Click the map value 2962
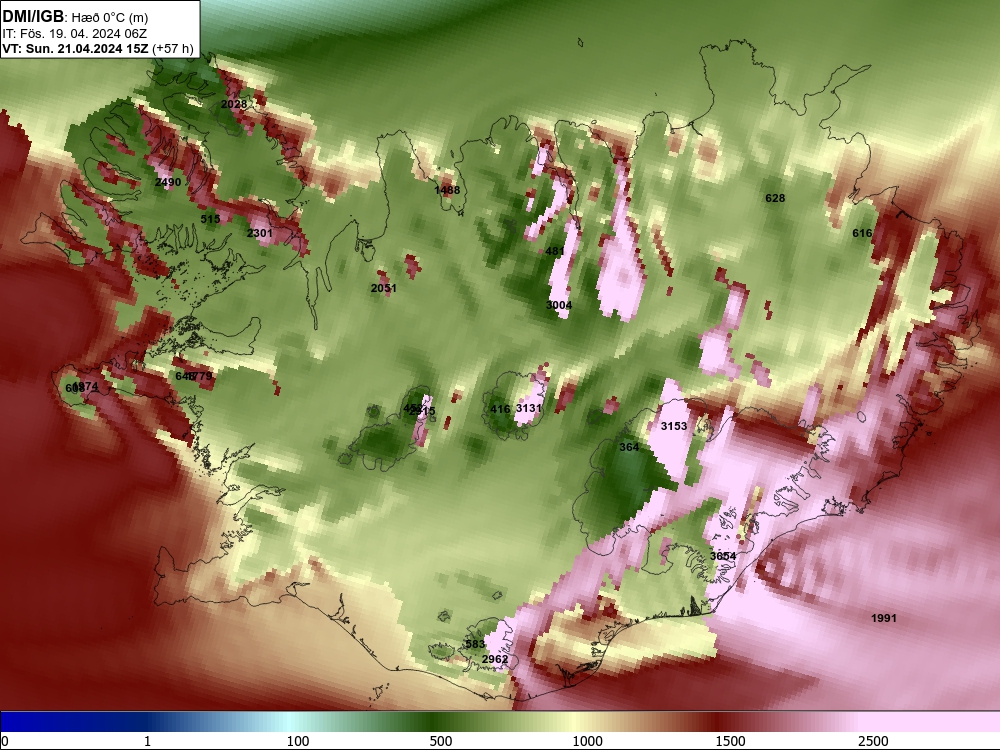 pos(496,659)
